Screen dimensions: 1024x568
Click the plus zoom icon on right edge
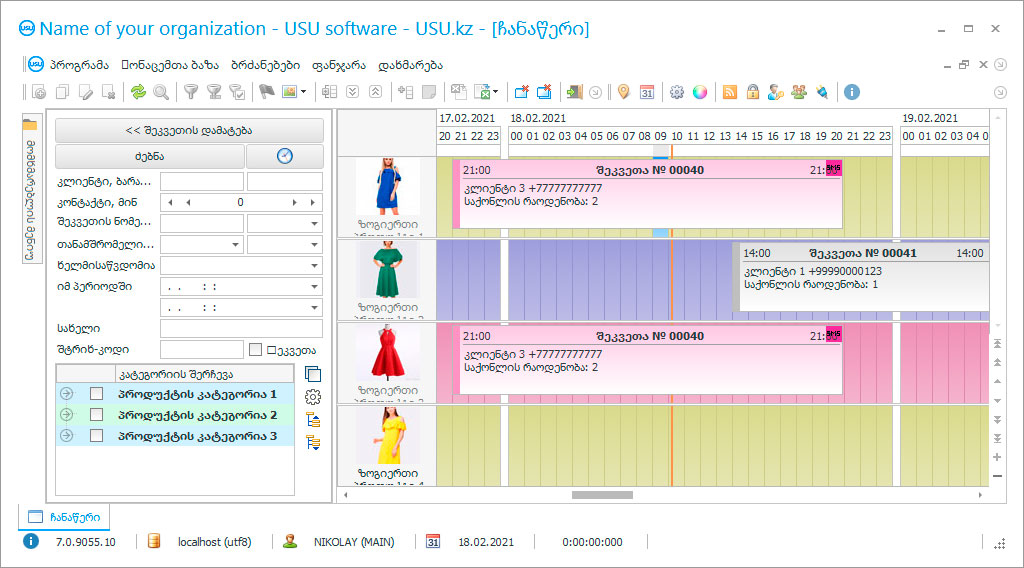coord(997,457)
